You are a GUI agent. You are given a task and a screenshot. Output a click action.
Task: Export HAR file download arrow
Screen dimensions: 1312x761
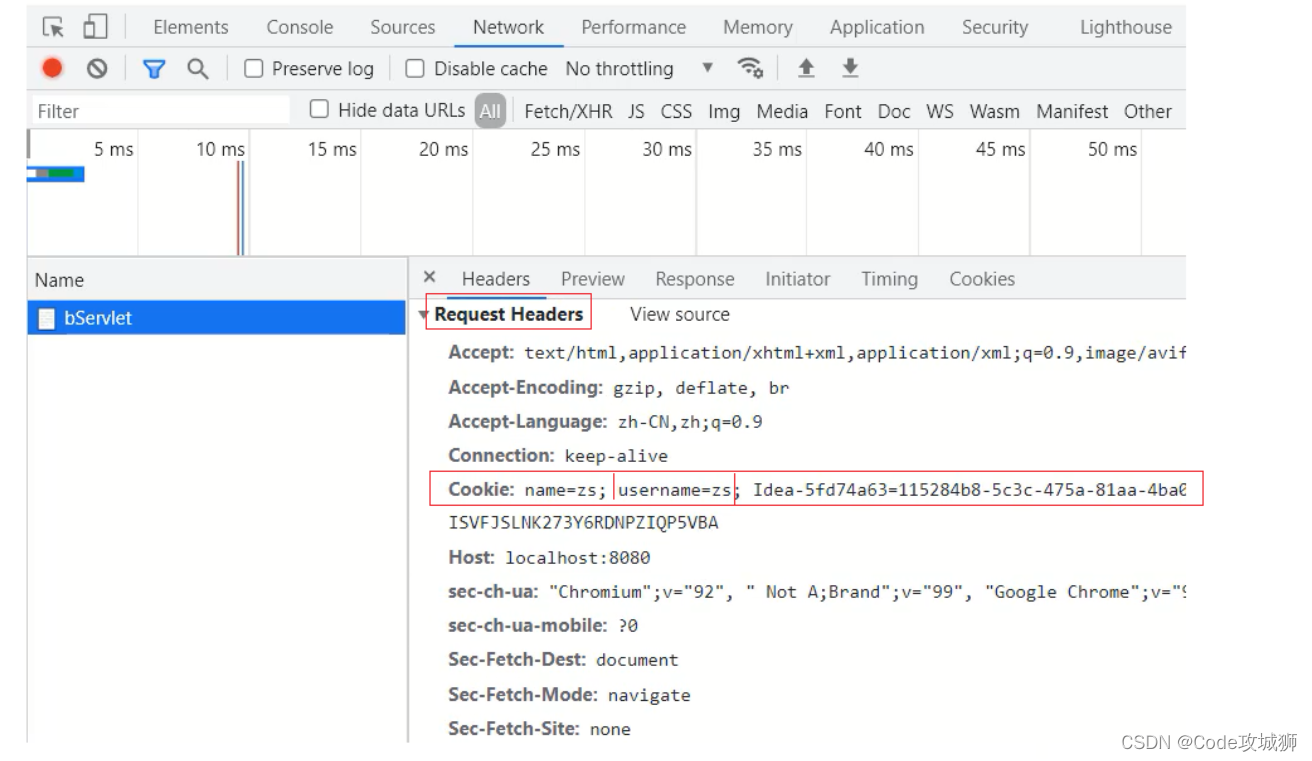[x=850, y=68]
